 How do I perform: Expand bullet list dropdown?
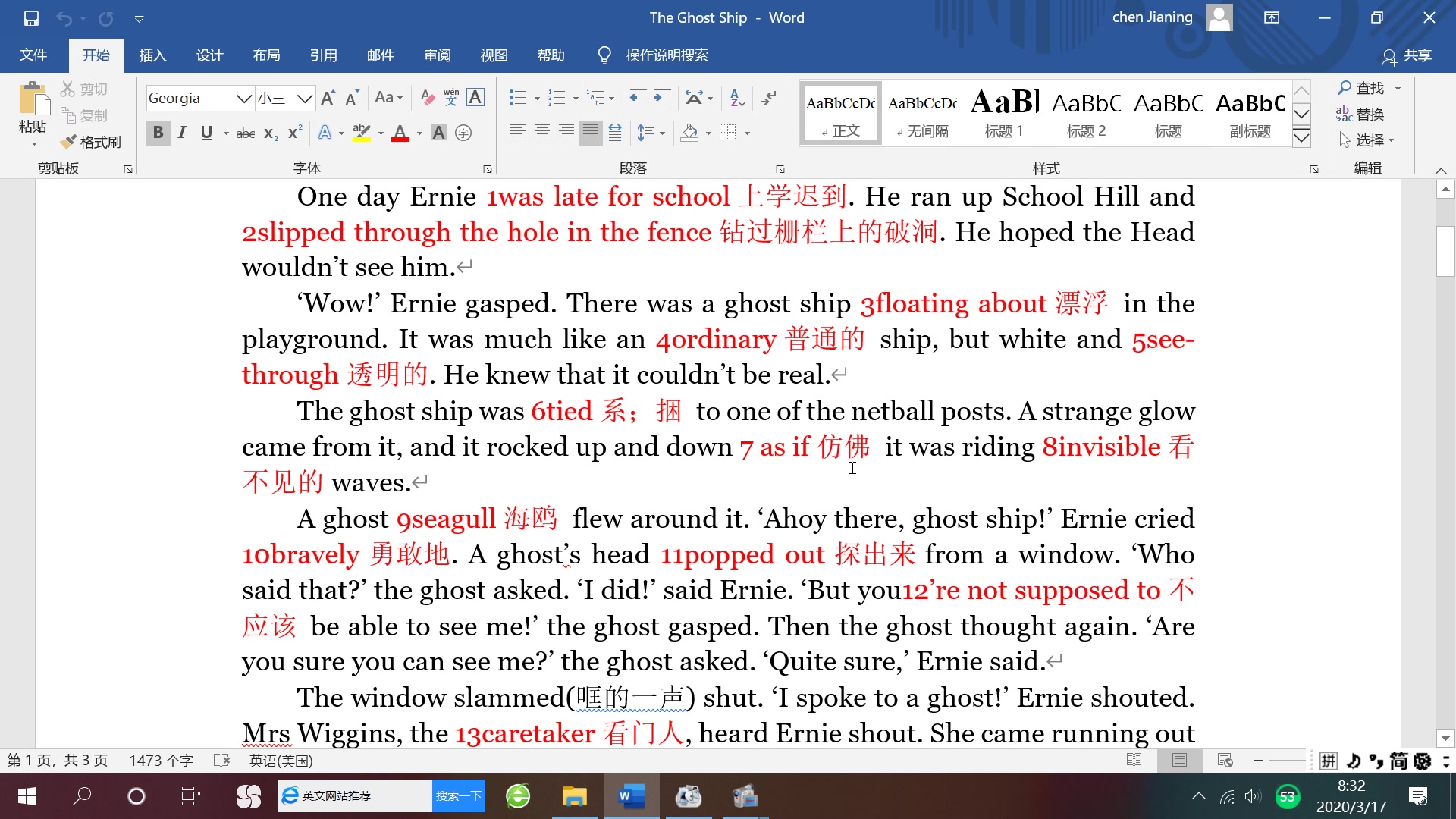point(537,99)
